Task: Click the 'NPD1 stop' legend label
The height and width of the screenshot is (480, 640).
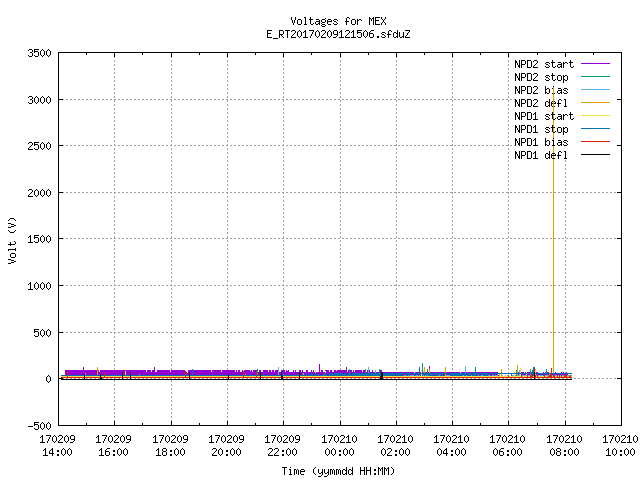Action: coord(541,129)
